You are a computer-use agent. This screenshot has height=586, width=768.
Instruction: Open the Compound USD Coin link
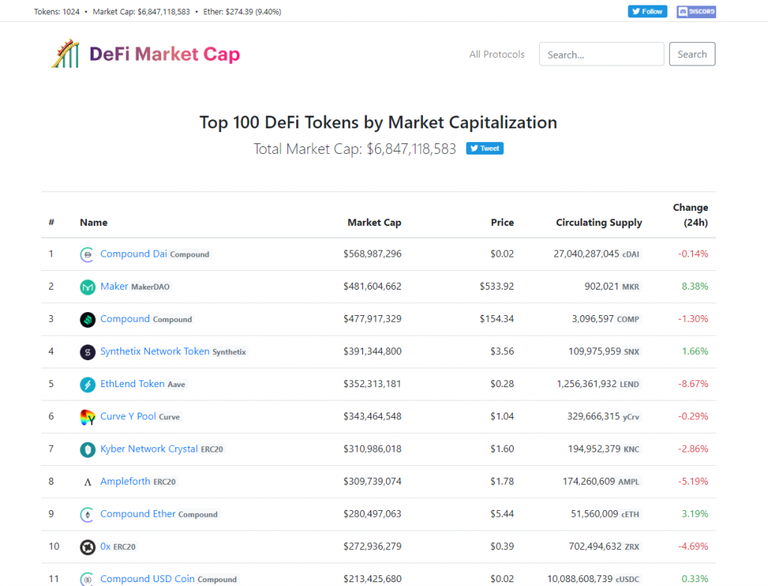(x=147, y=579)
